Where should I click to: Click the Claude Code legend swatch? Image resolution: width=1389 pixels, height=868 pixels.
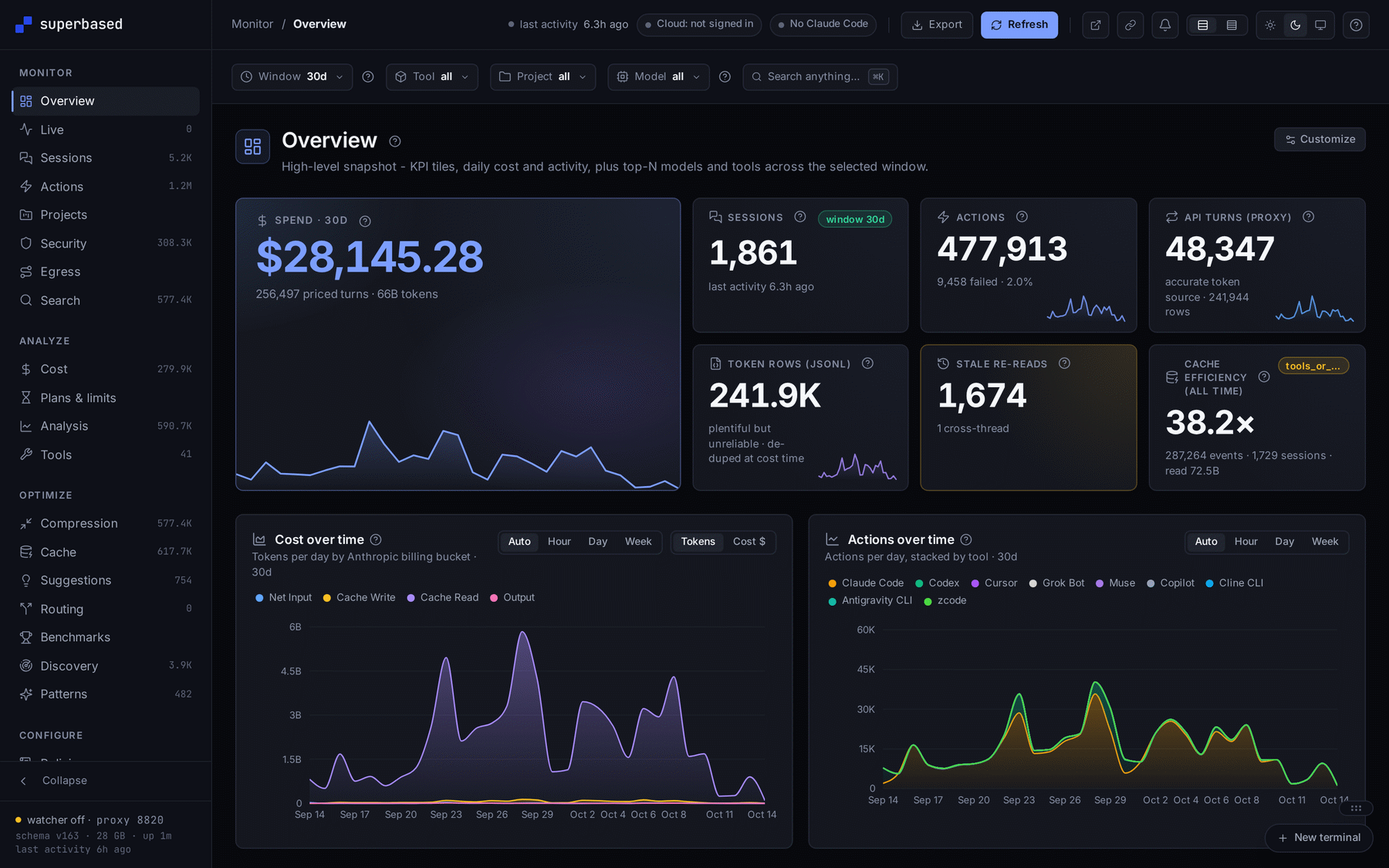tap(832, 583)
